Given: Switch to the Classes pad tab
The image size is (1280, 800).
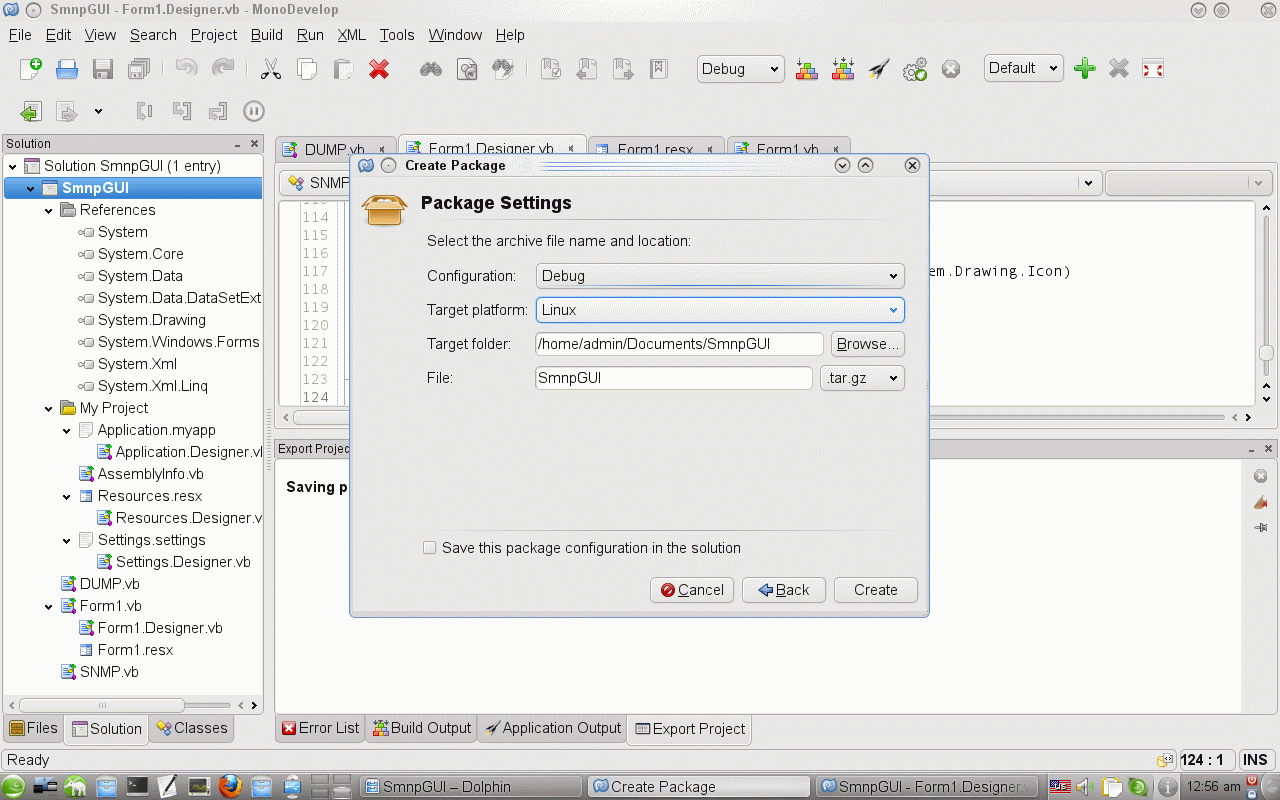Looking at the screenshot, I should (192, 728).
